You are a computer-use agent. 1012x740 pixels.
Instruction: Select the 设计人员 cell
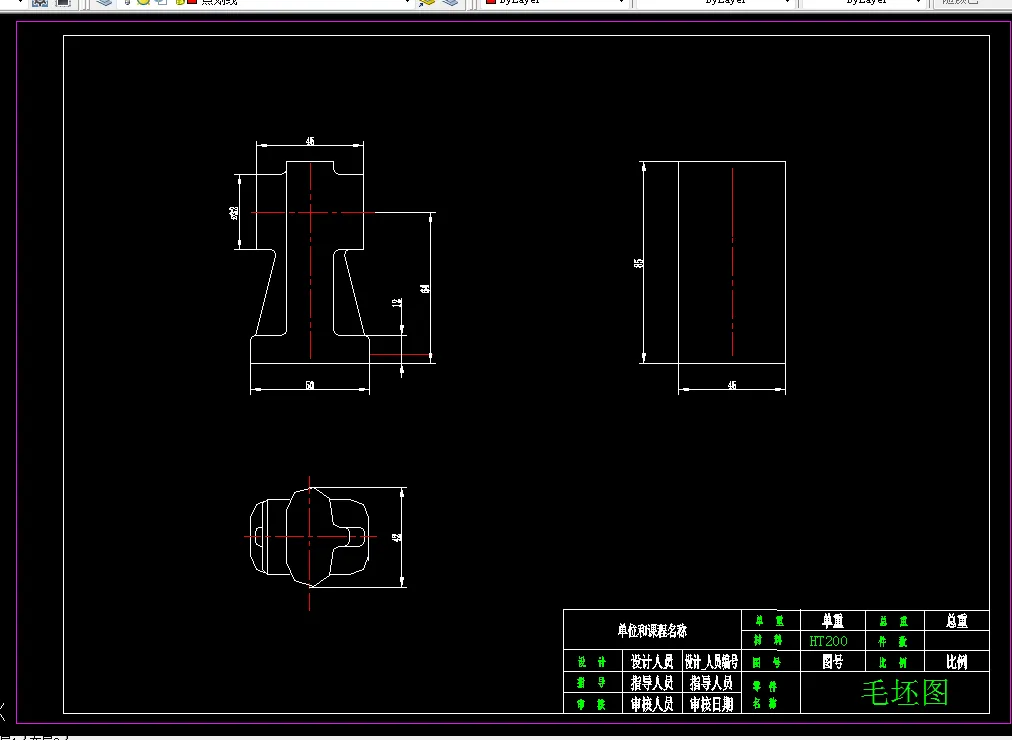tap(652, 661)
